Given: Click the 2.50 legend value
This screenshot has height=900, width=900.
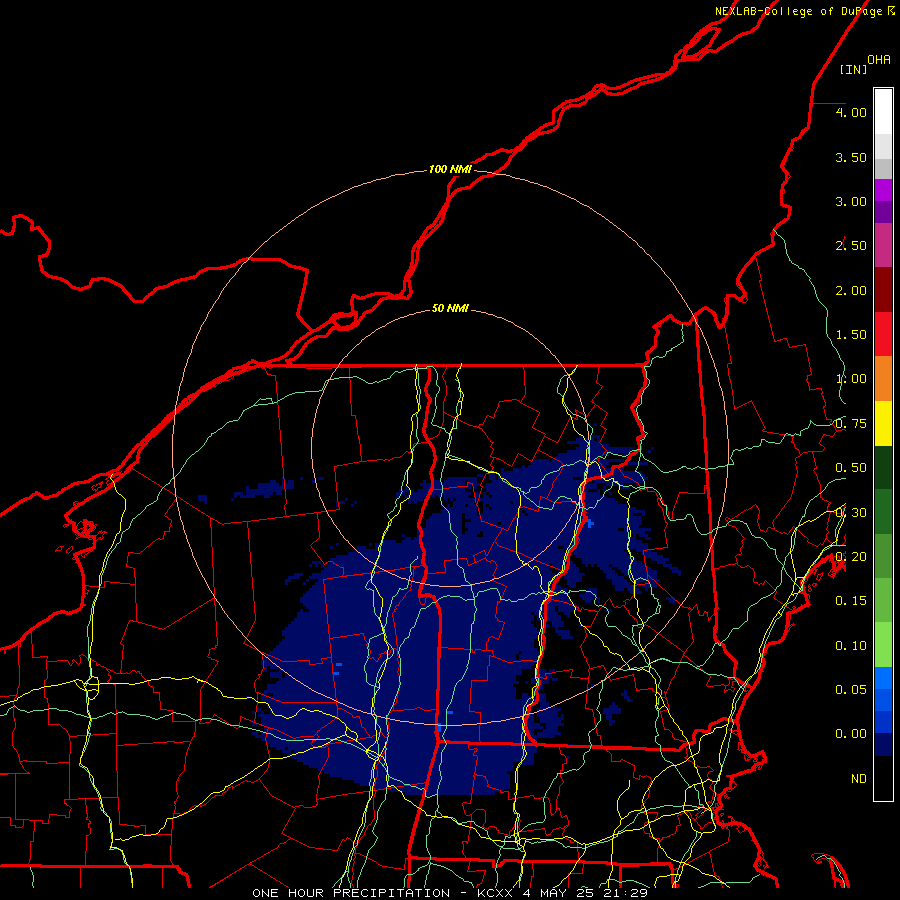Looking at the screenshot, I should tap(851, 246).
